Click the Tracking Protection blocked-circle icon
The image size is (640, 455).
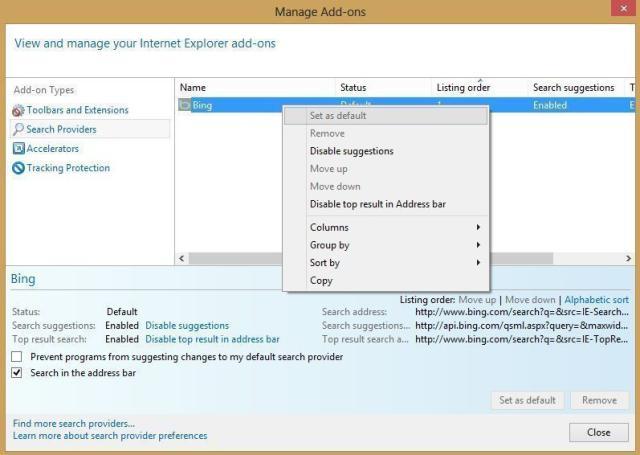tap(18, 168)
